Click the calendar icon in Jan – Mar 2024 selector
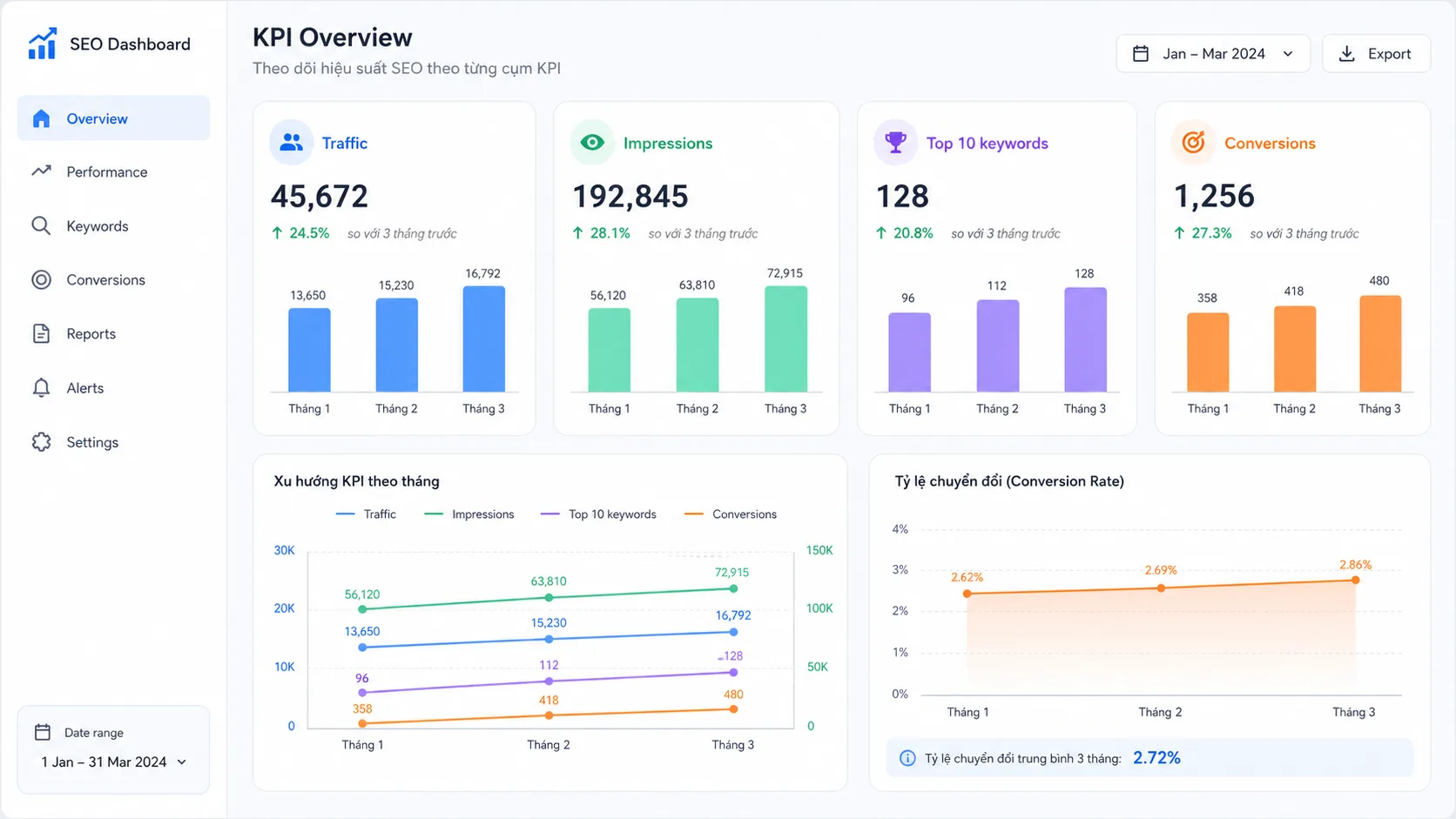 click(x=1141, y=54)
